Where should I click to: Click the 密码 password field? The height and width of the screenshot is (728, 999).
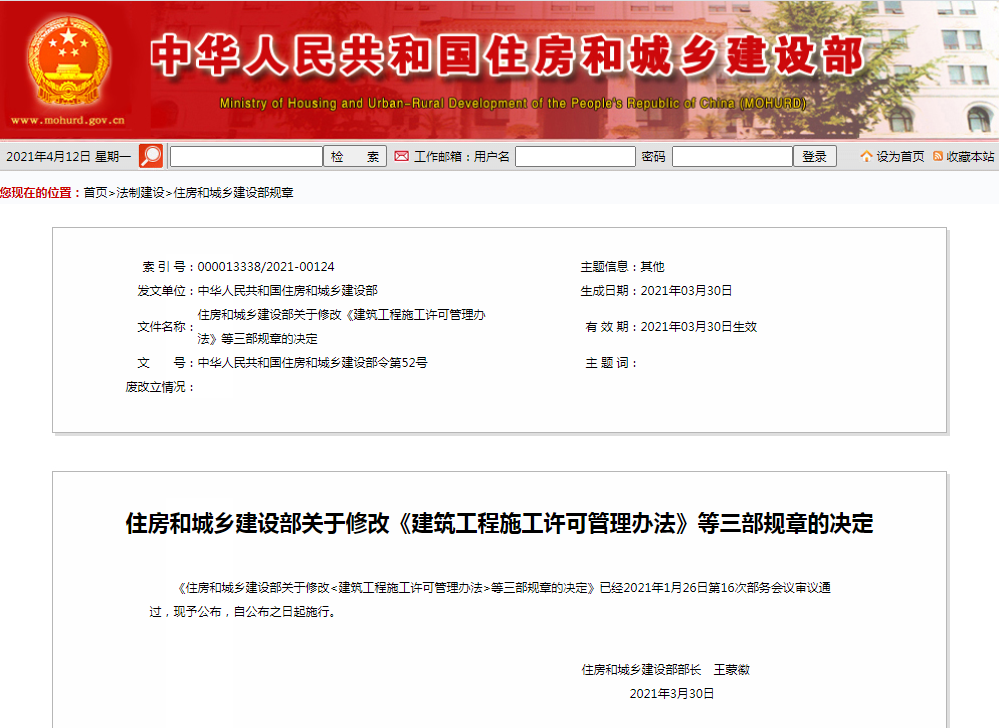coord(731,156)
